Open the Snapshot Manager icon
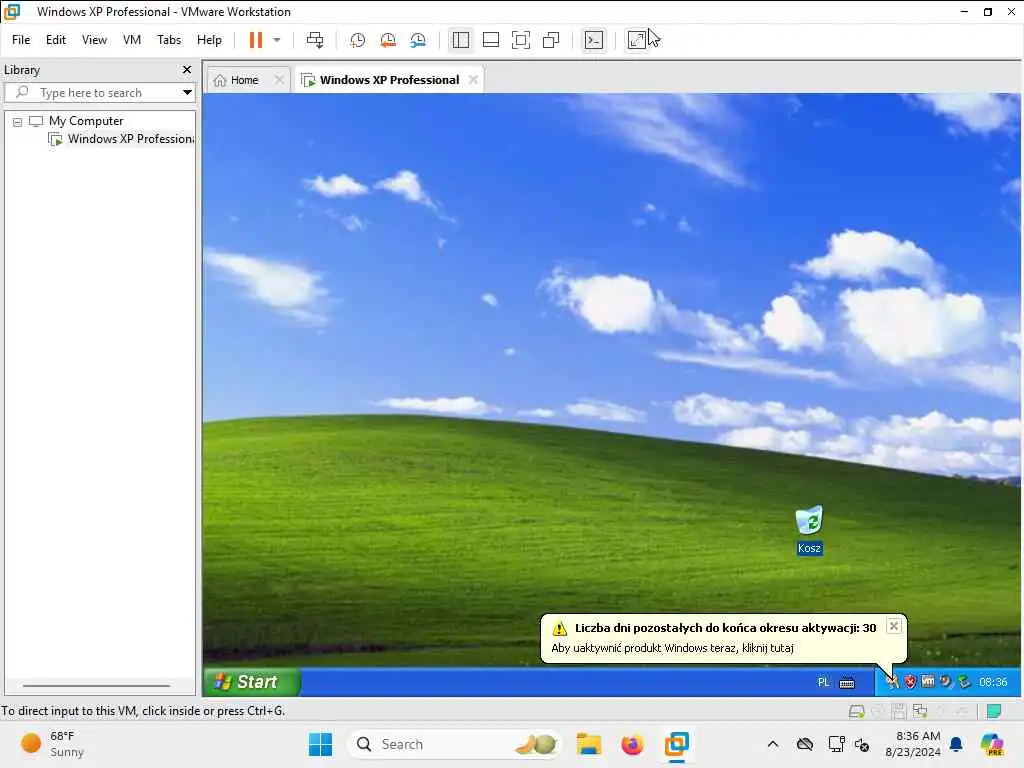Image resolution: width=1024 pixels, height=768 pixels. click(x=418, y=40)
